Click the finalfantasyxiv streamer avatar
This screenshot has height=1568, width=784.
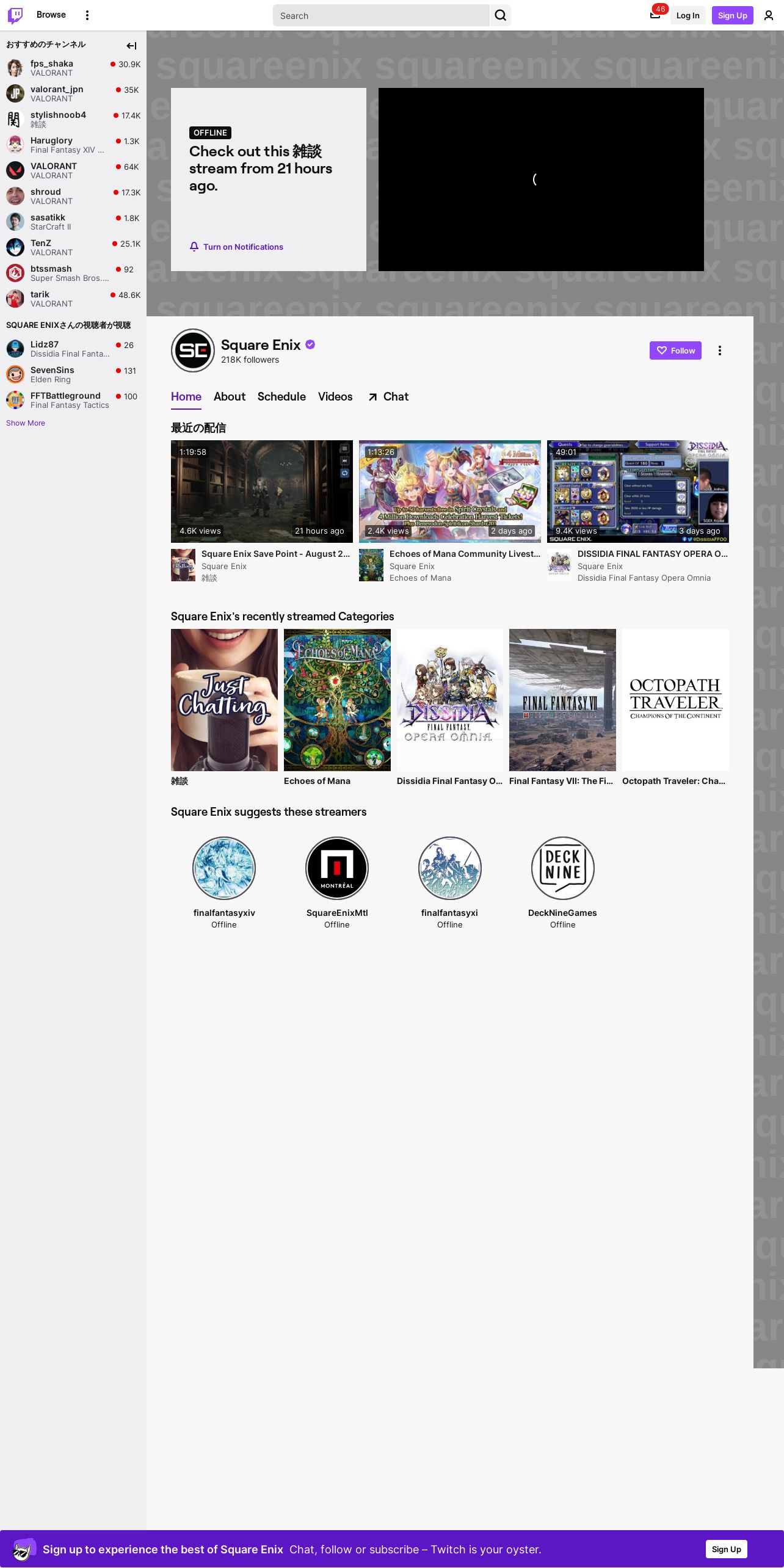[x=224, y=868]
